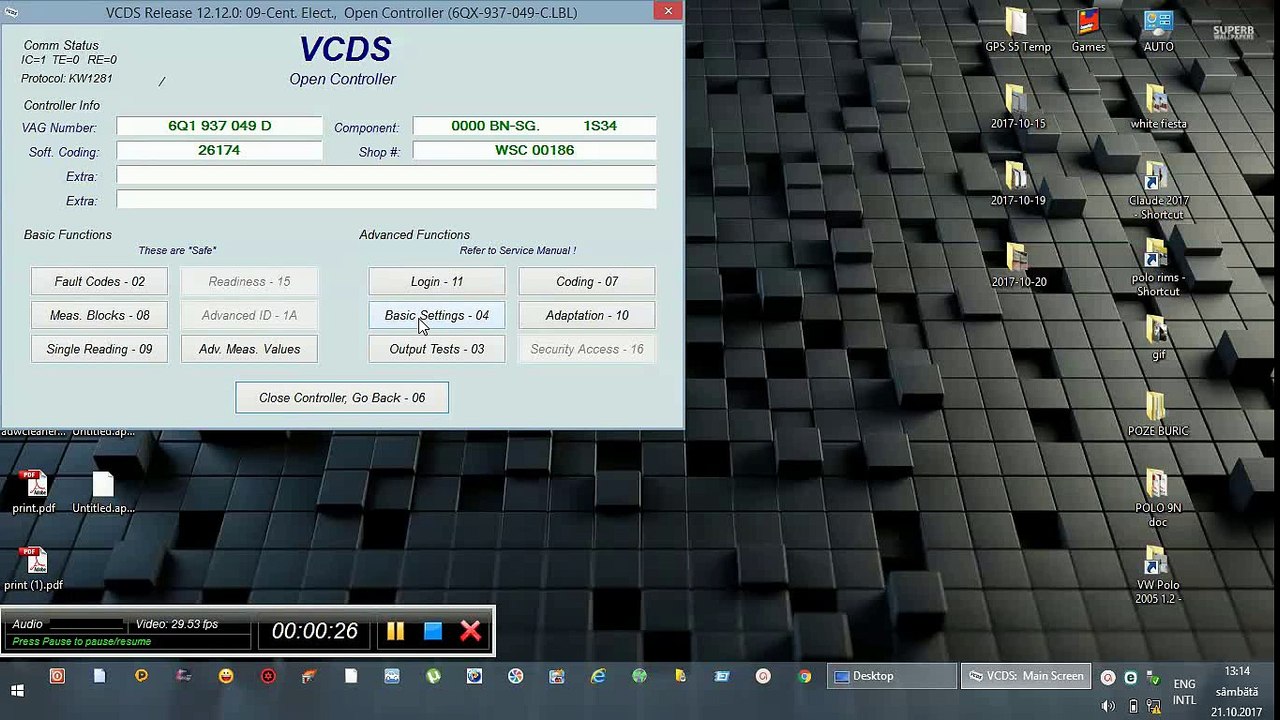Click the recording timer 00:00:26
This screenshot has height=720, width=1280.
(314, 631)
